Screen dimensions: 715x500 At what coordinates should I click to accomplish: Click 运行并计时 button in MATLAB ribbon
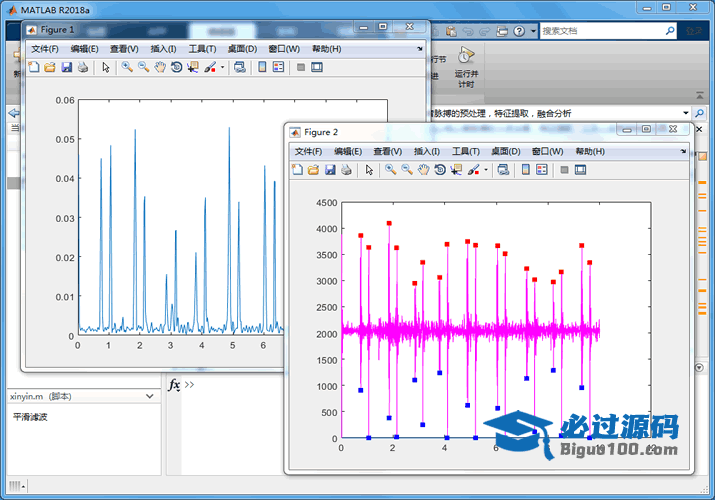[466, 67]
